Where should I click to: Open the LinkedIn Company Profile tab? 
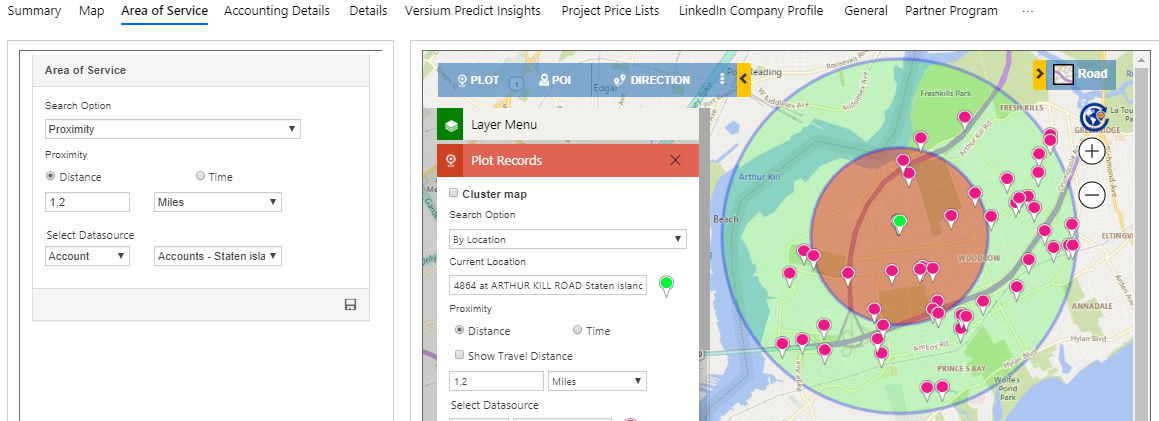click(x=751, y=11)
